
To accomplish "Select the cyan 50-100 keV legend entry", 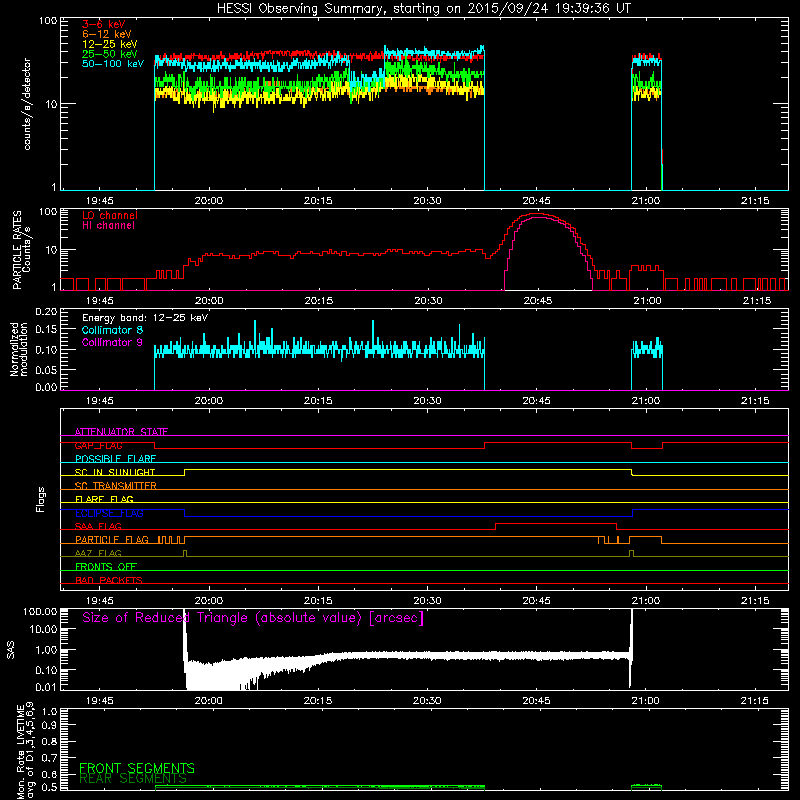I will tap(112, 64).
